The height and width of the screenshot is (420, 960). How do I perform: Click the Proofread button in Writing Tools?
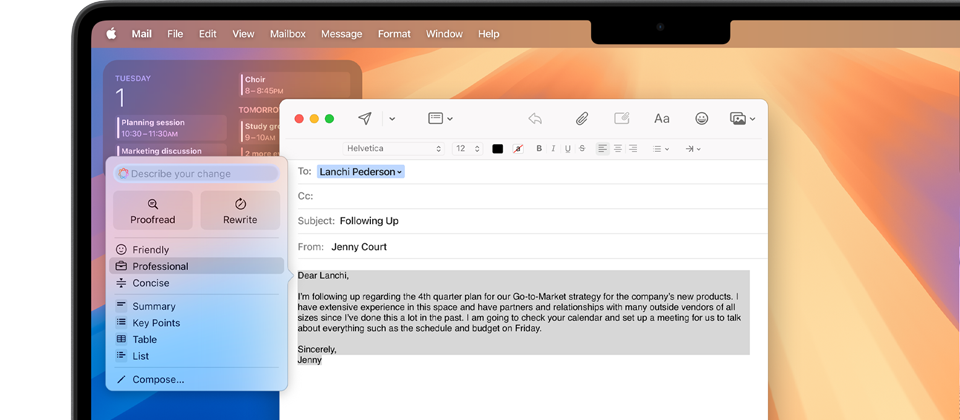pyautogui.click(x=153, y=210)
